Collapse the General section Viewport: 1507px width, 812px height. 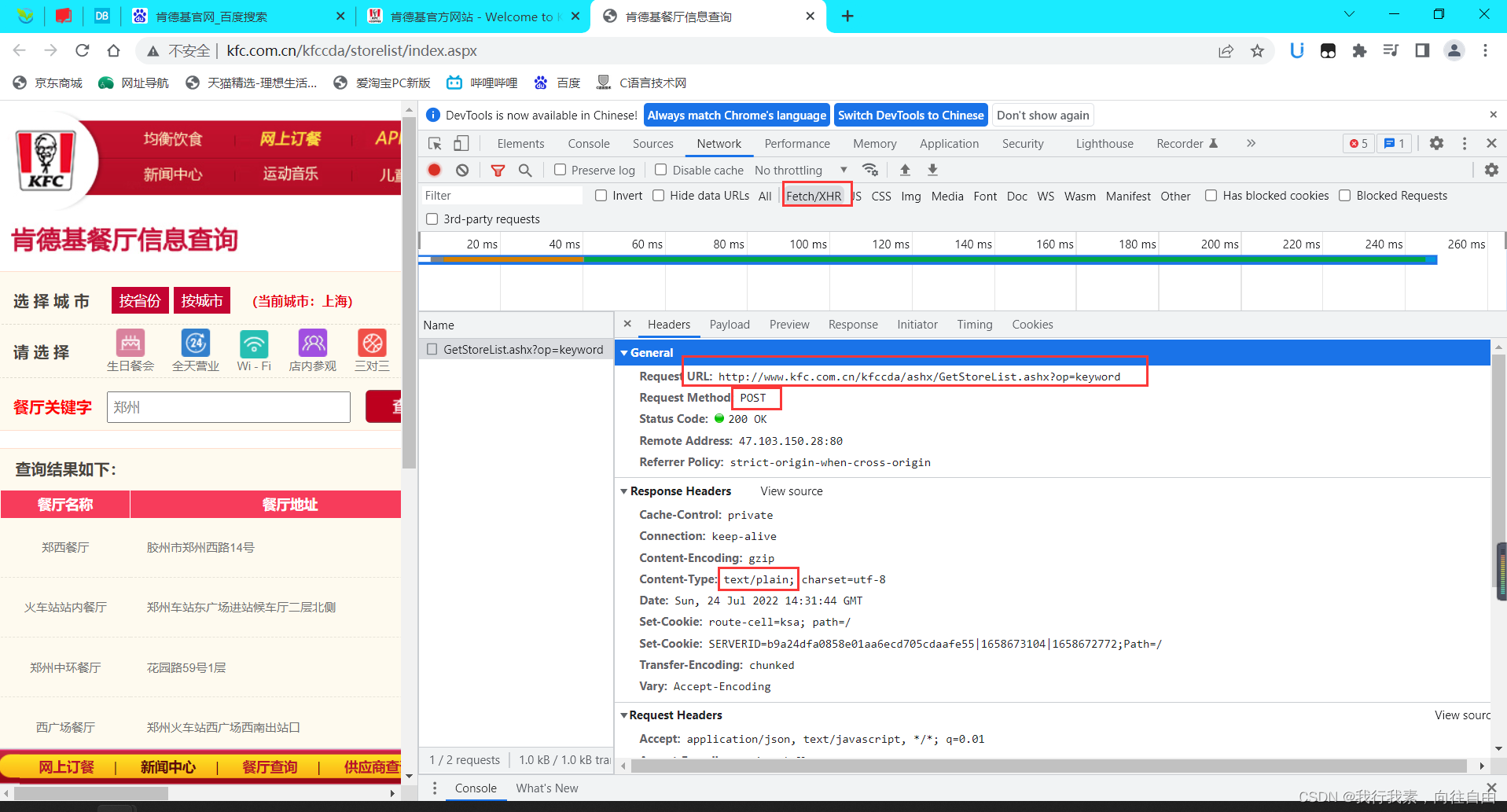[624, 353]
